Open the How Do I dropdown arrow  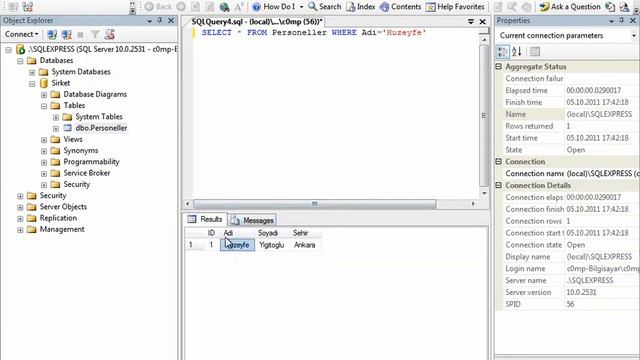tap(301, 7)
